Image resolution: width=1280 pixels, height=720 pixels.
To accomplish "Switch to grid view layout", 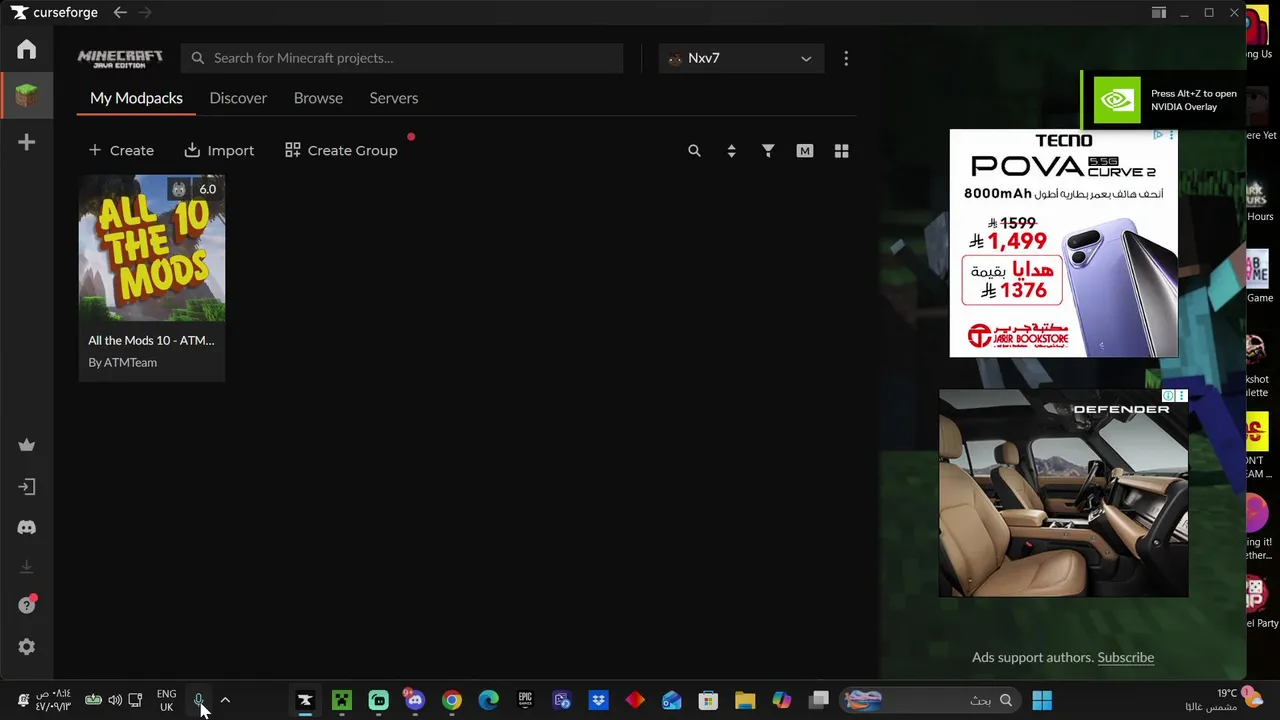I will pyautogui.click(x=842, y=151).
